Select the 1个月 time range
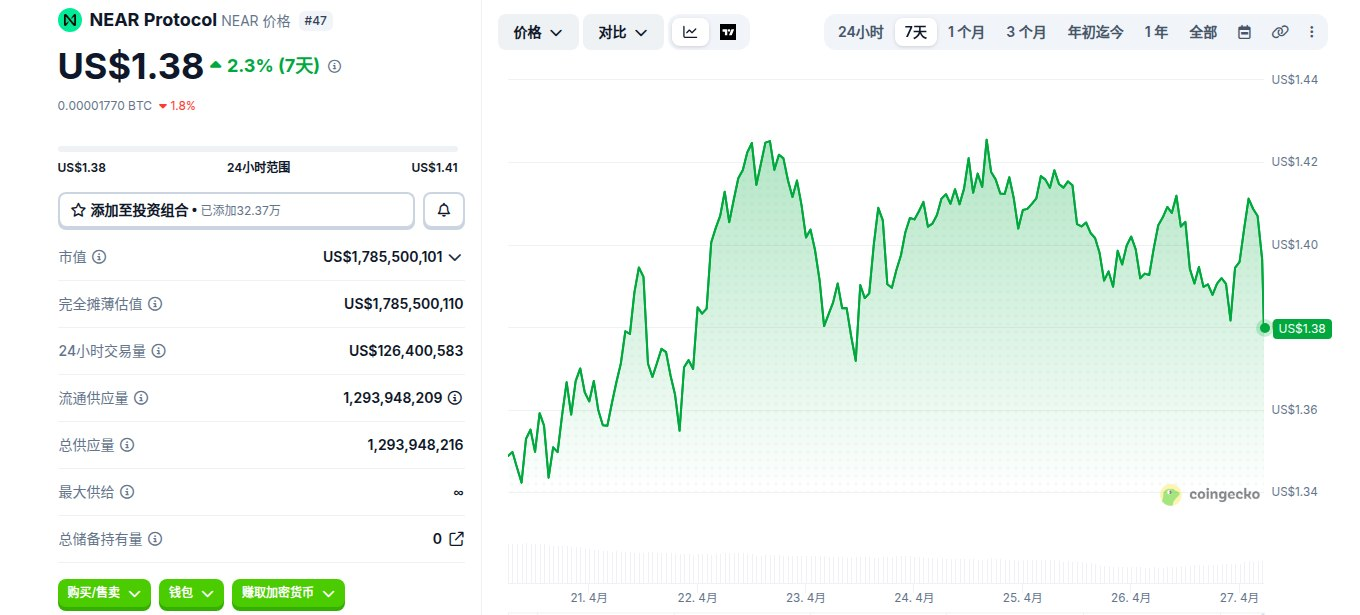This screenshot has width=1360, height=615. pyautogui.click(x=966, y=32)
